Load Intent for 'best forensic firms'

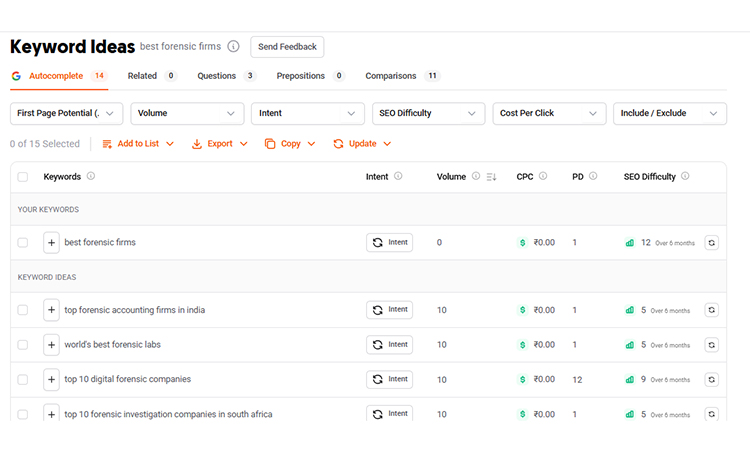click(389, 242)
